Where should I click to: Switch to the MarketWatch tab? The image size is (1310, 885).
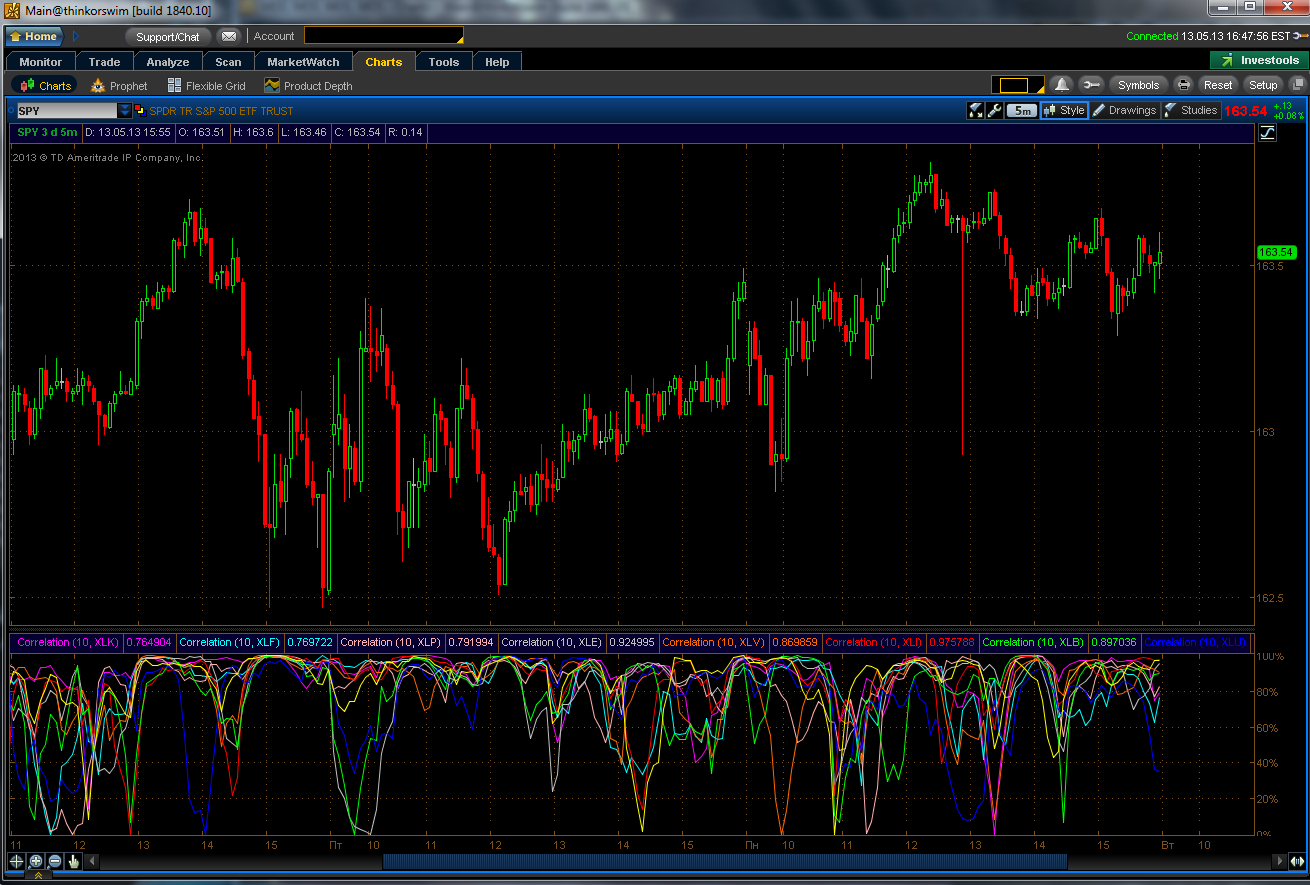pyautogui.click(x=303, y=62)
